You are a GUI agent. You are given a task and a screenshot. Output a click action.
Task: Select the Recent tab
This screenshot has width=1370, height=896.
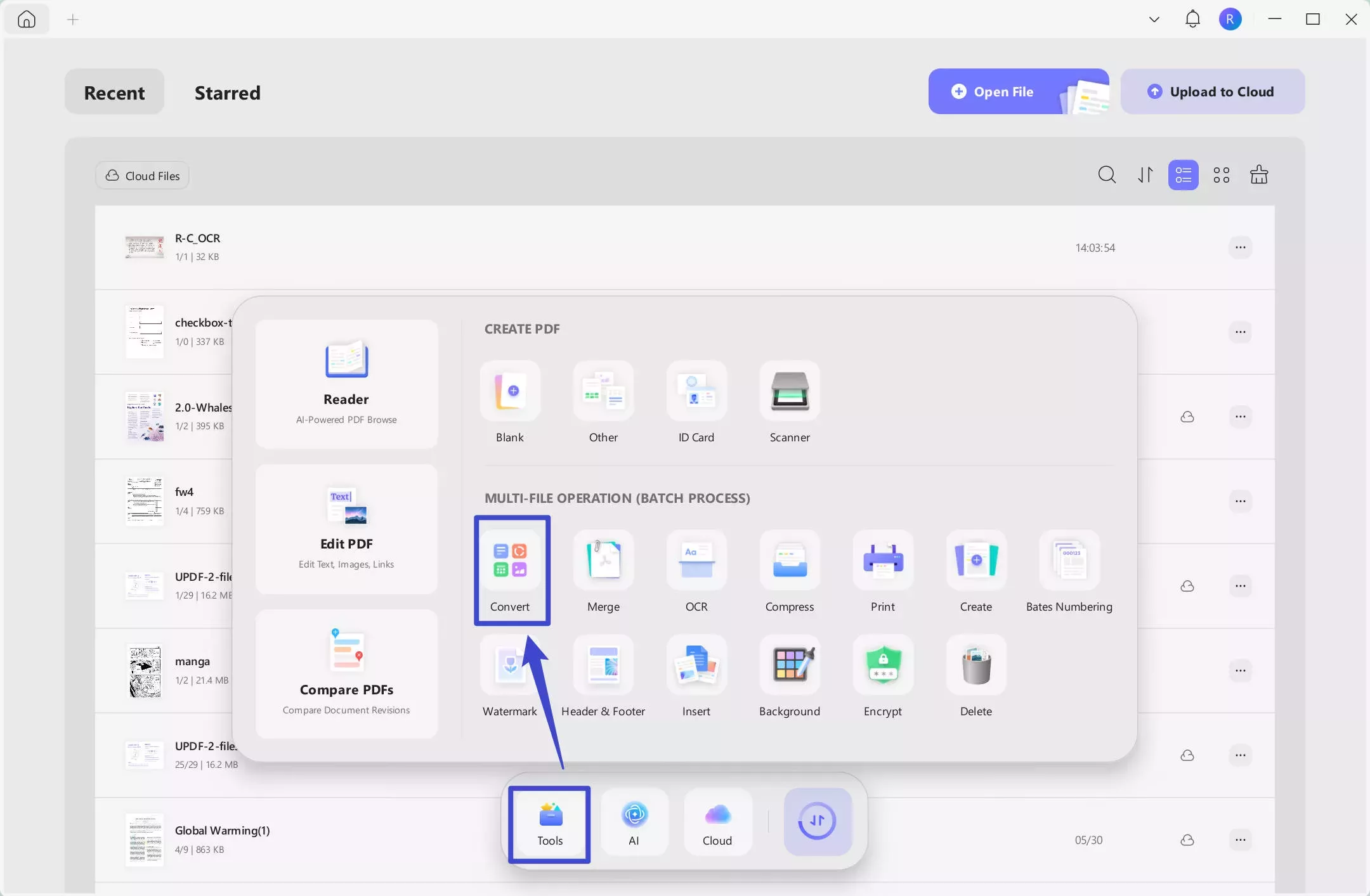tap(114, 93)
